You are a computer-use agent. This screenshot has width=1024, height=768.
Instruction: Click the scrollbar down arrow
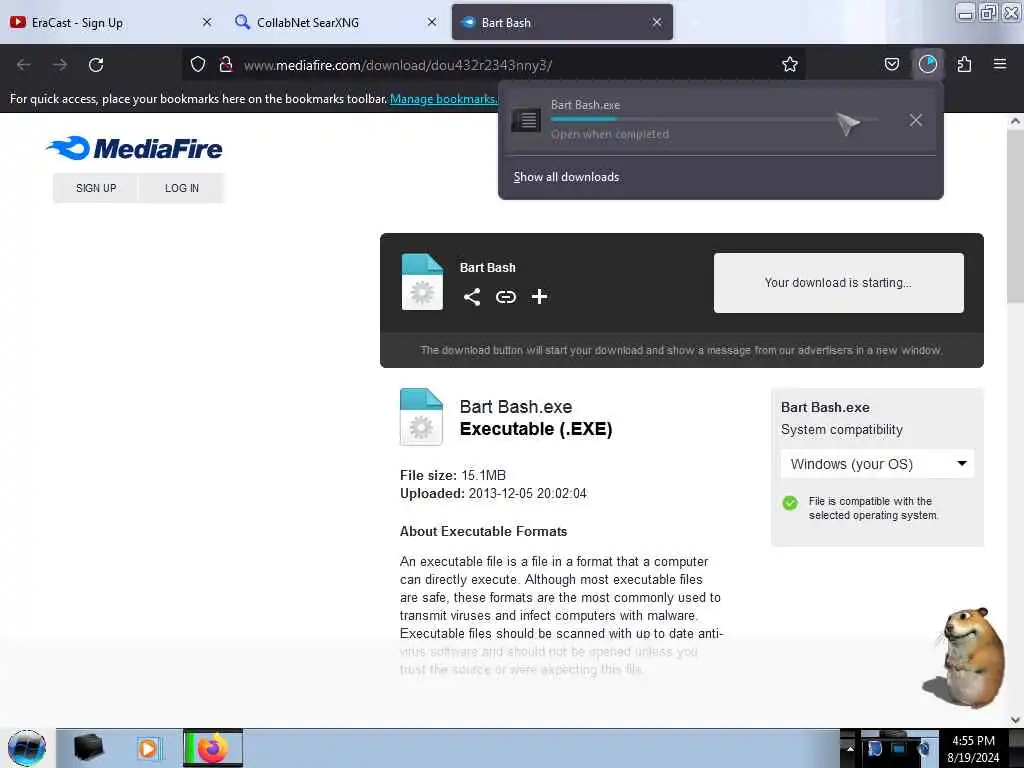(x=1015, y=720)
